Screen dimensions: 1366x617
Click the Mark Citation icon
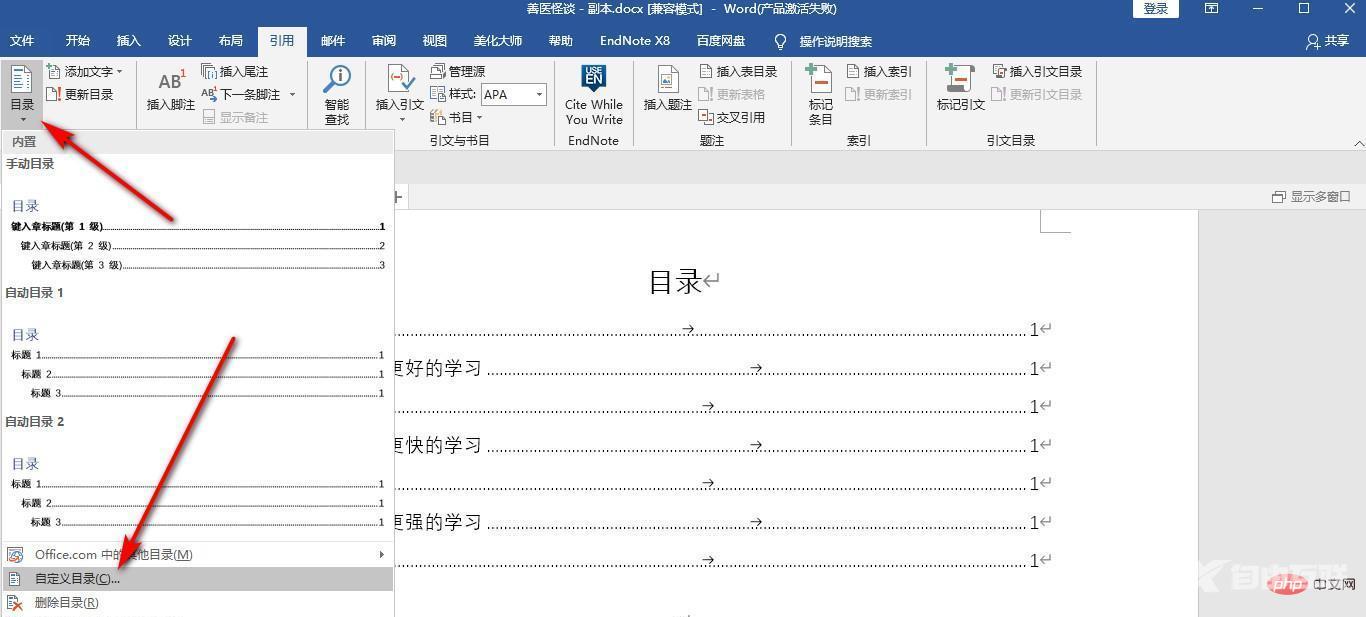coord(960,80)
